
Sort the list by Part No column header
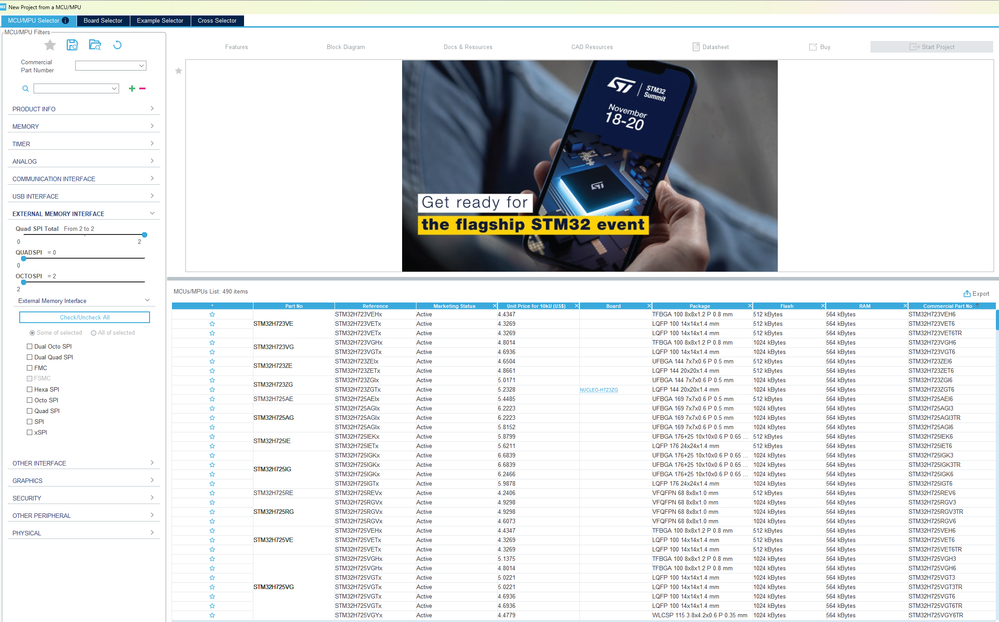click(294, 306)
